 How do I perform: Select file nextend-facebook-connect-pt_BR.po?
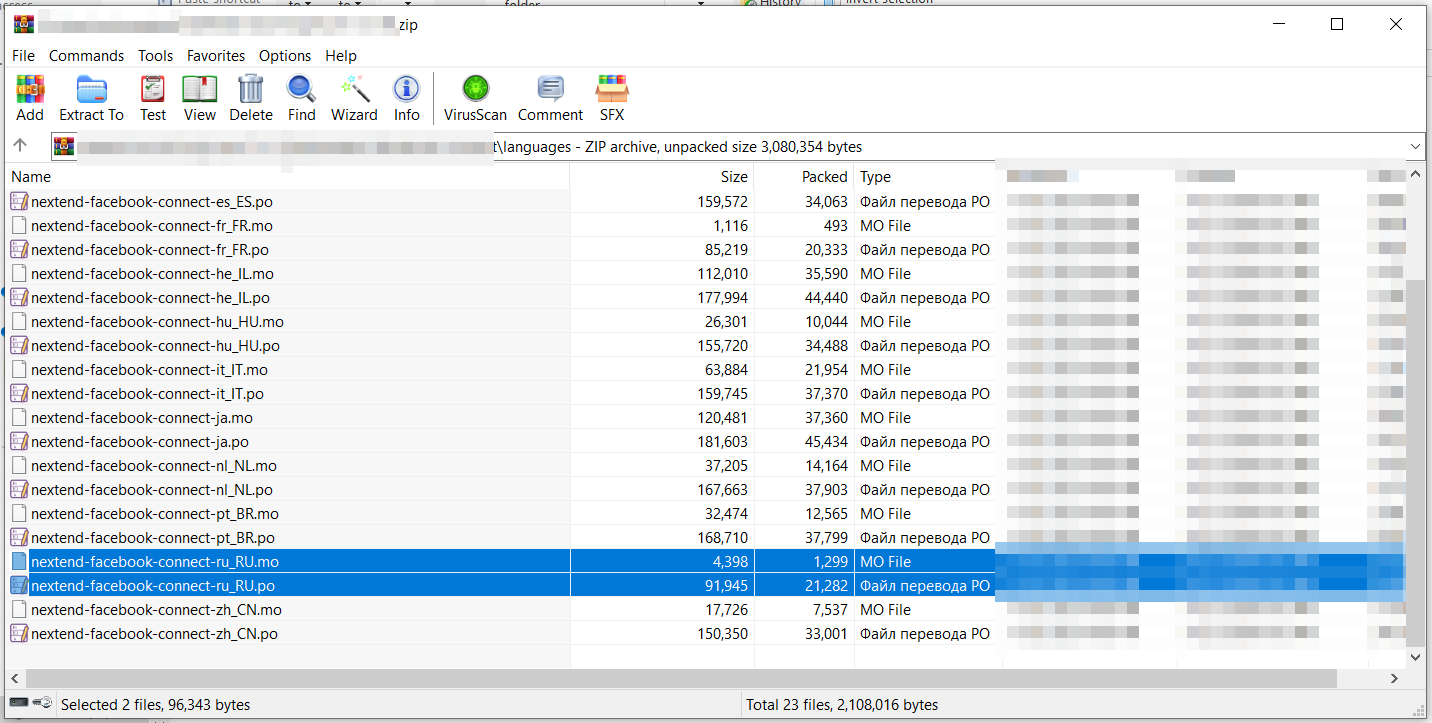pos(154,537)
